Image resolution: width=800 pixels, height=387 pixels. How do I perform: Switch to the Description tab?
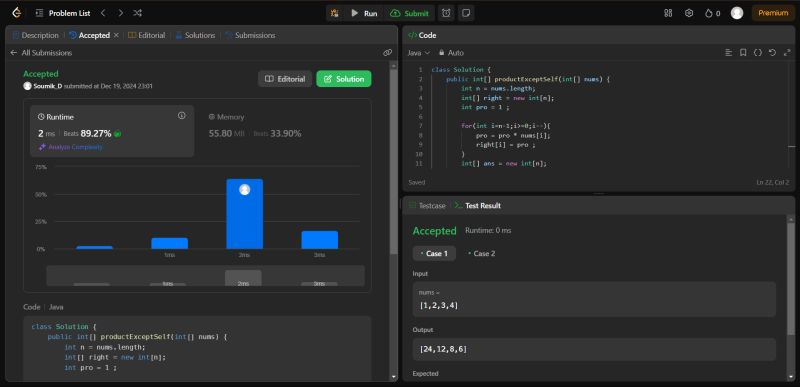(x=35, y=35)
